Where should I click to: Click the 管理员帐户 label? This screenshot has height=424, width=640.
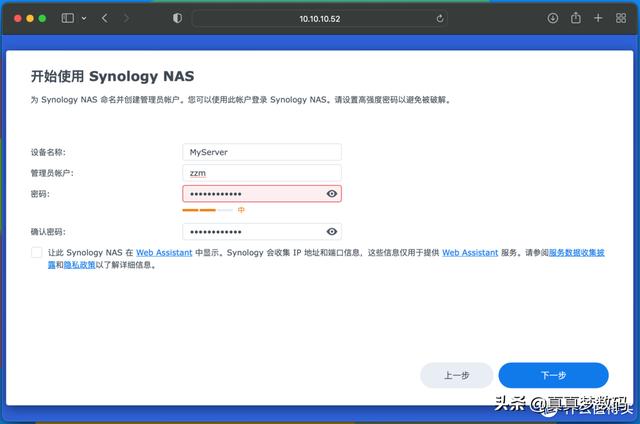[52, 173]
